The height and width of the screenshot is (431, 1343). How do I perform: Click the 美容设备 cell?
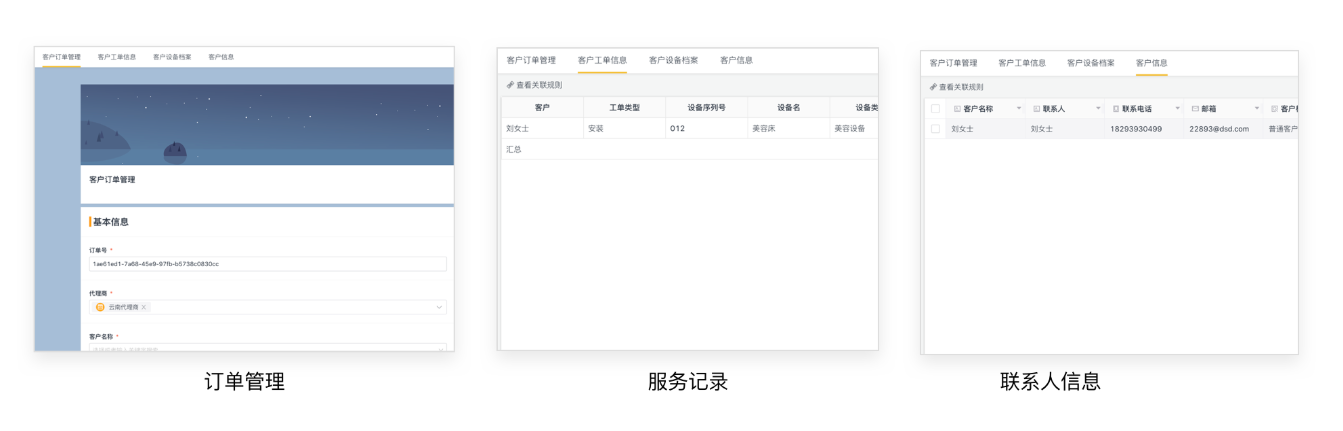coord(854,128)
